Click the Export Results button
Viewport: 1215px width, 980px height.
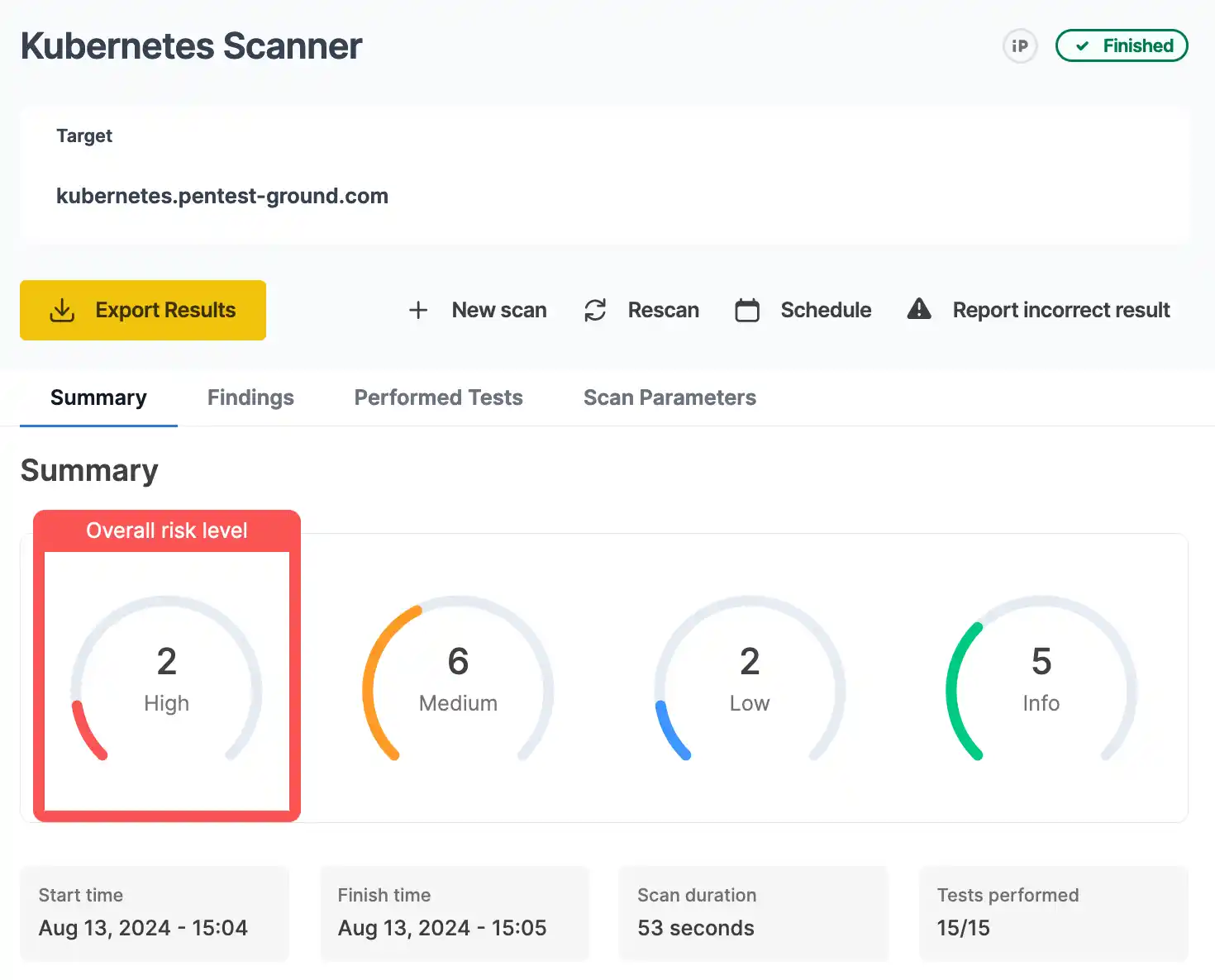coord(142,310)
